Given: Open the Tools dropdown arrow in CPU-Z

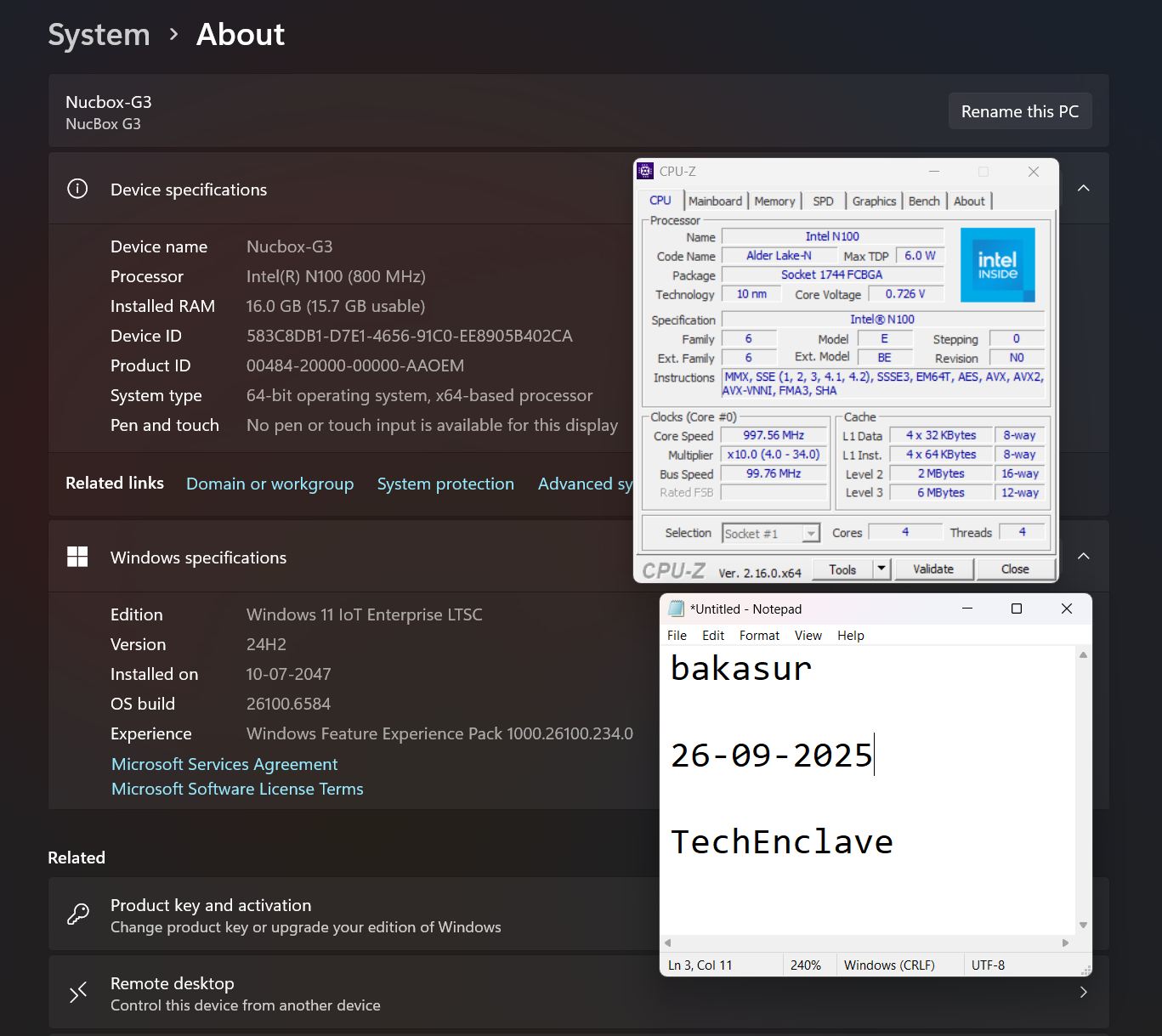Looking at the screenshot, I should click(x=881, y=569).
